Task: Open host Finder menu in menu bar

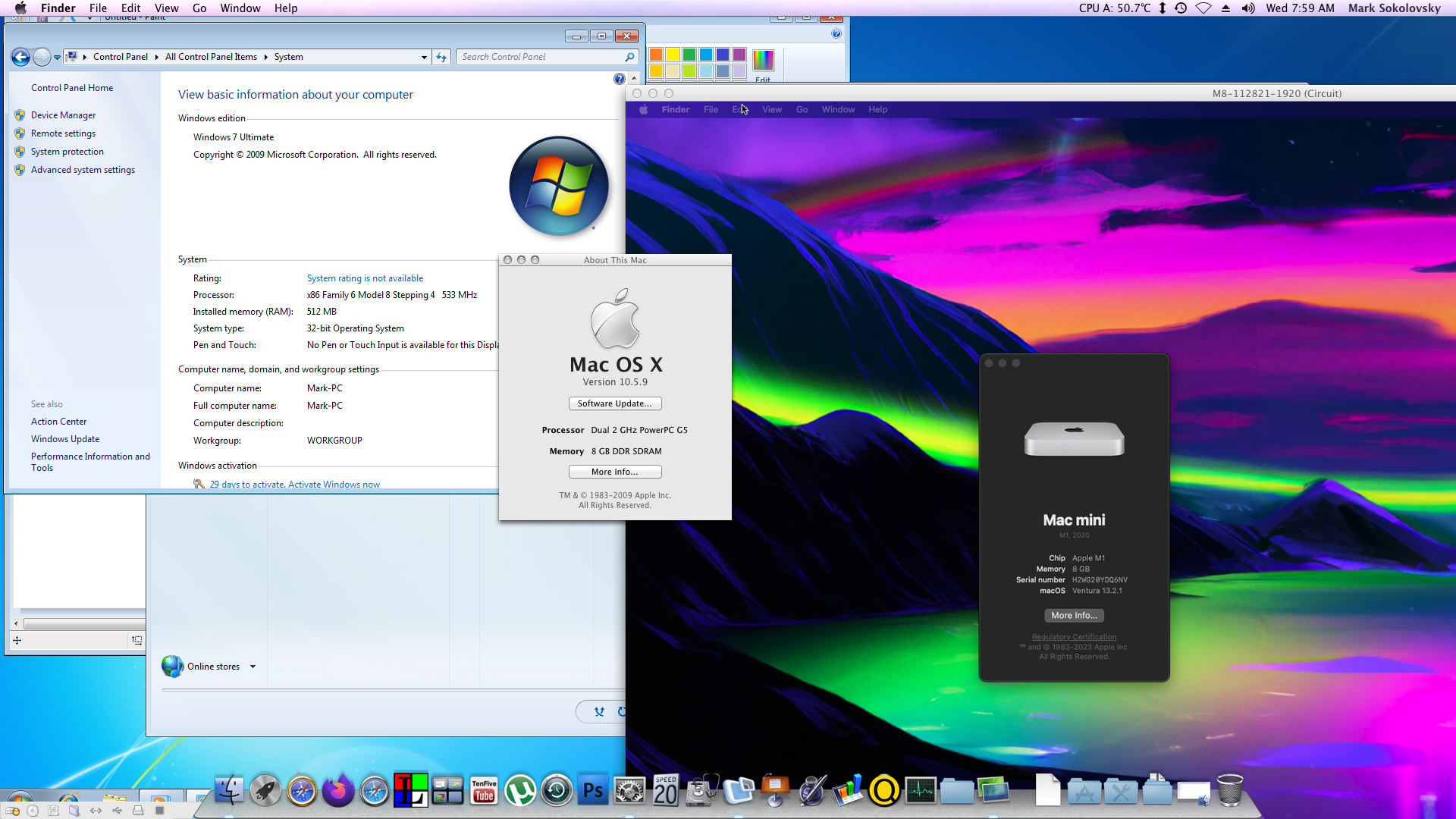Action: [x=58, y=8]
